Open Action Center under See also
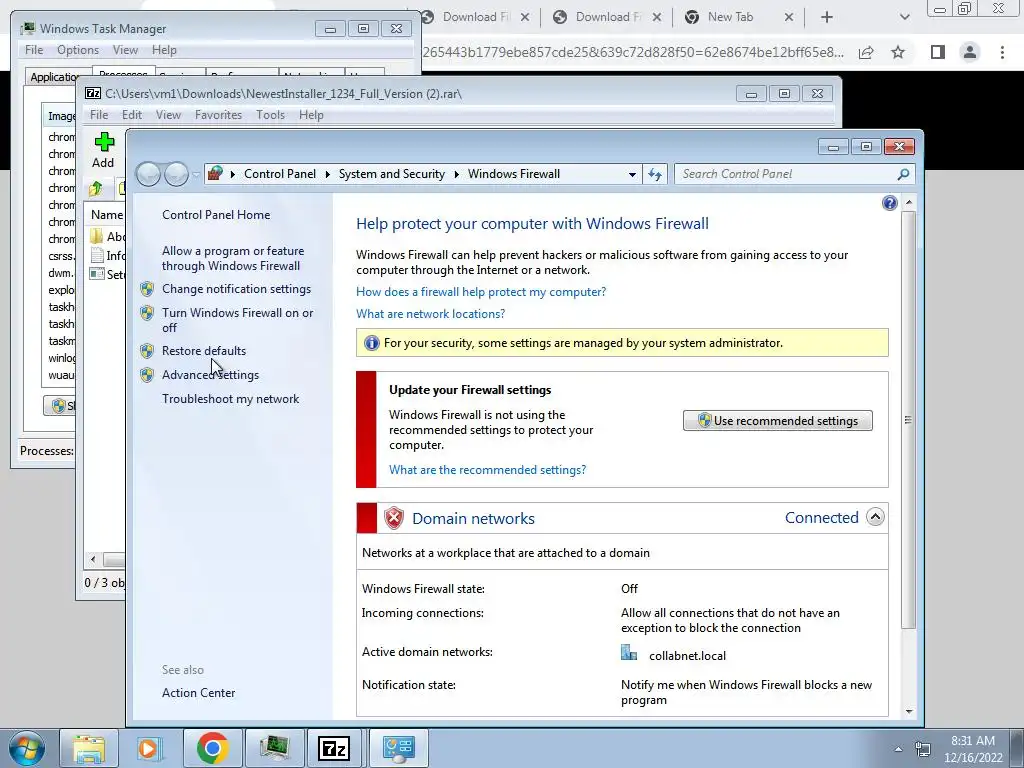Viewport: 1024px width, 768px height. click(199, 693)
